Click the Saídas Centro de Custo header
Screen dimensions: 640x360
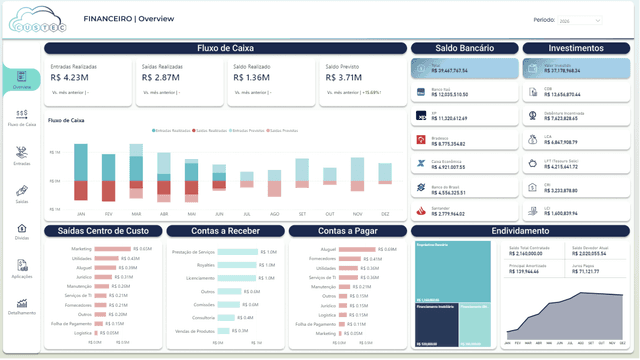(103, 231)
